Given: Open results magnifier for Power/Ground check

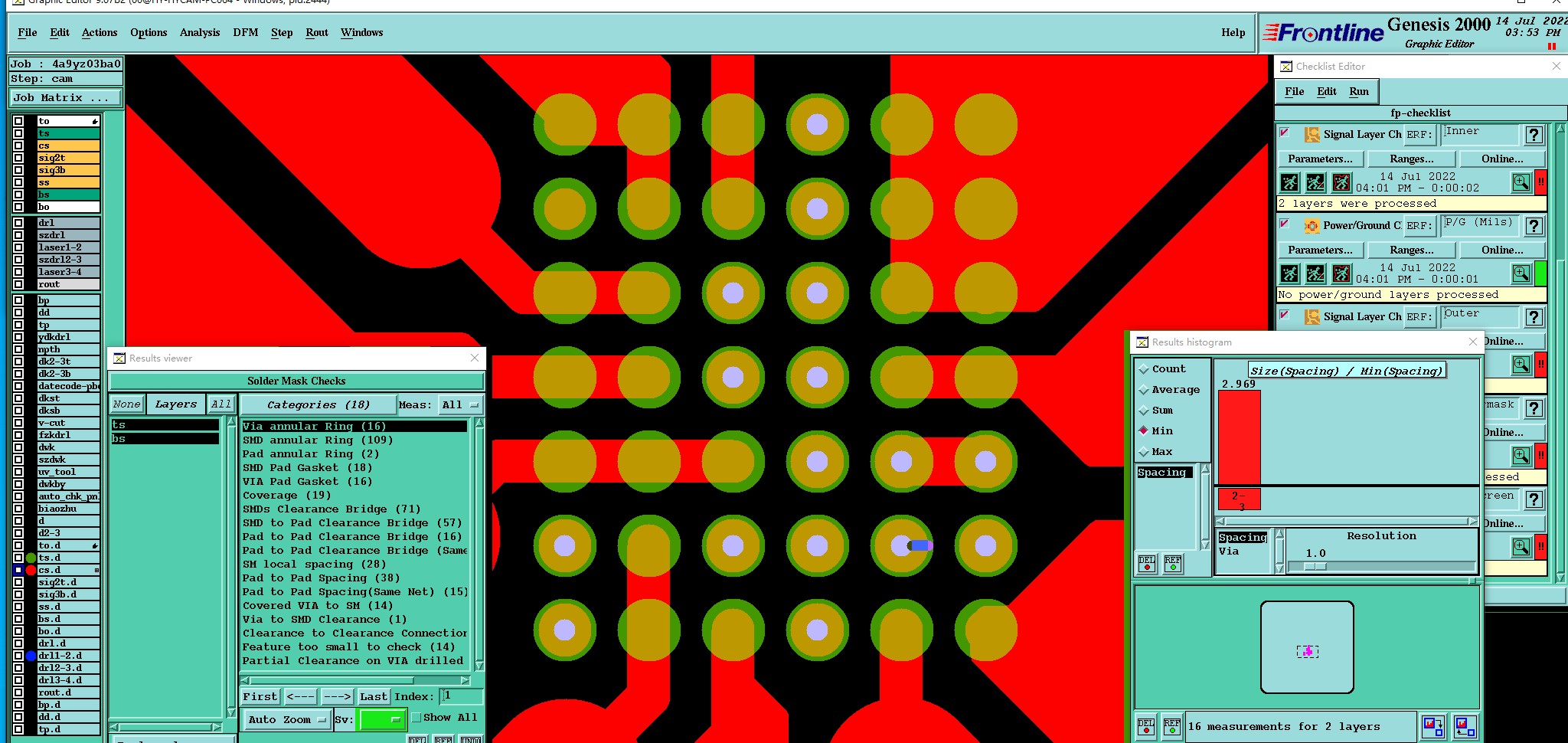Looking at the screenshot, I should pyautogui.click(x=1521, y=273).
